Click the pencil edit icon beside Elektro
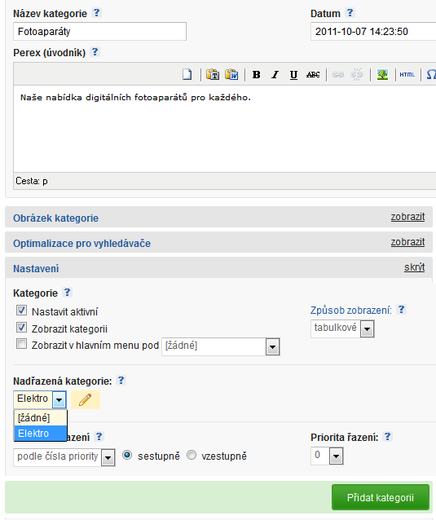This screenshot has width=436, height=520. pyautogui.click(x=85, y=399)
